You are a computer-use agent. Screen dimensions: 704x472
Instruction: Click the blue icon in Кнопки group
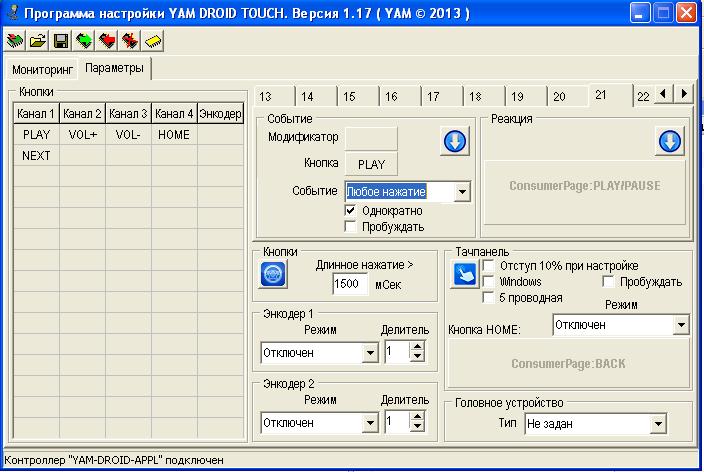pos(273,273)
